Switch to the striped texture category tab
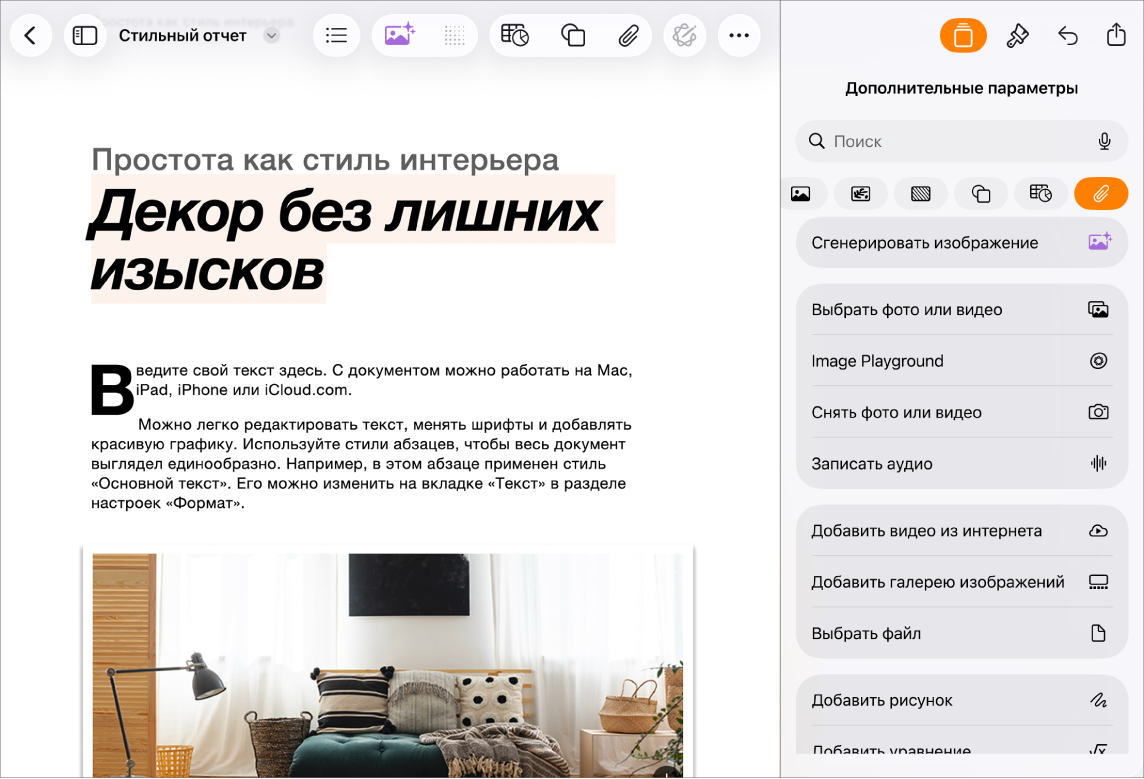This screenshot has height=779, width=1144. (921, 193)
